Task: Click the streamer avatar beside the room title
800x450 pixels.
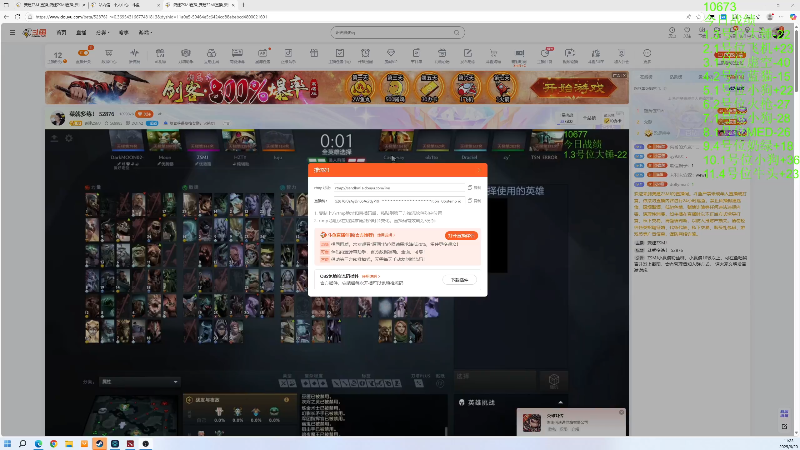Action: 58,118
